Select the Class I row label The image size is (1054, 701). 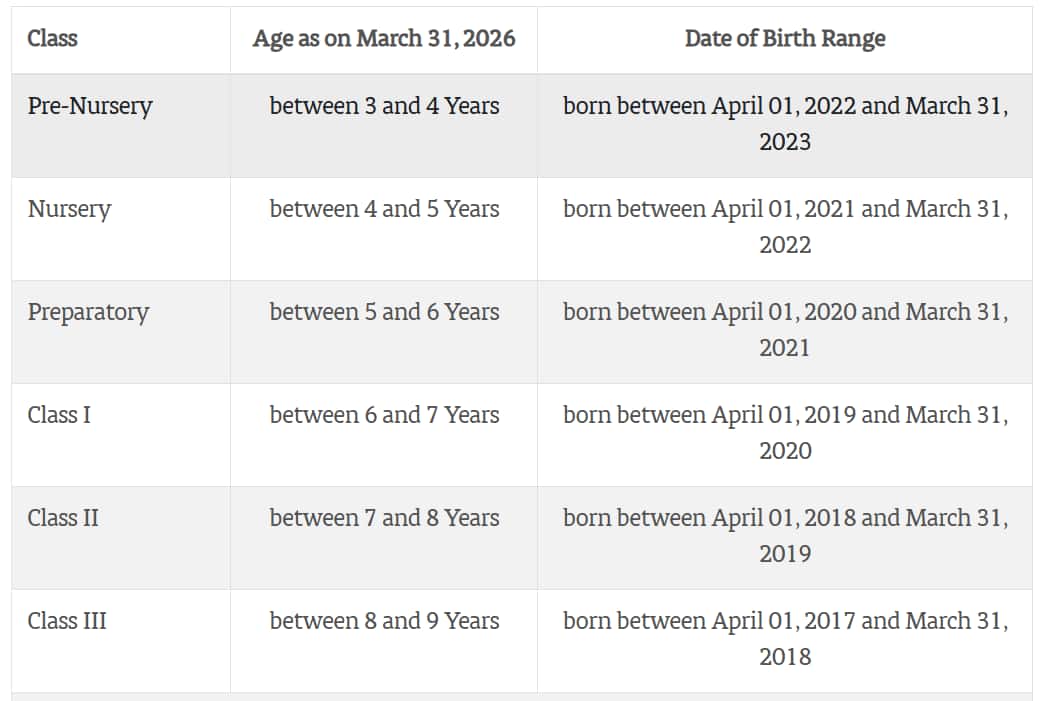point(59,415)
